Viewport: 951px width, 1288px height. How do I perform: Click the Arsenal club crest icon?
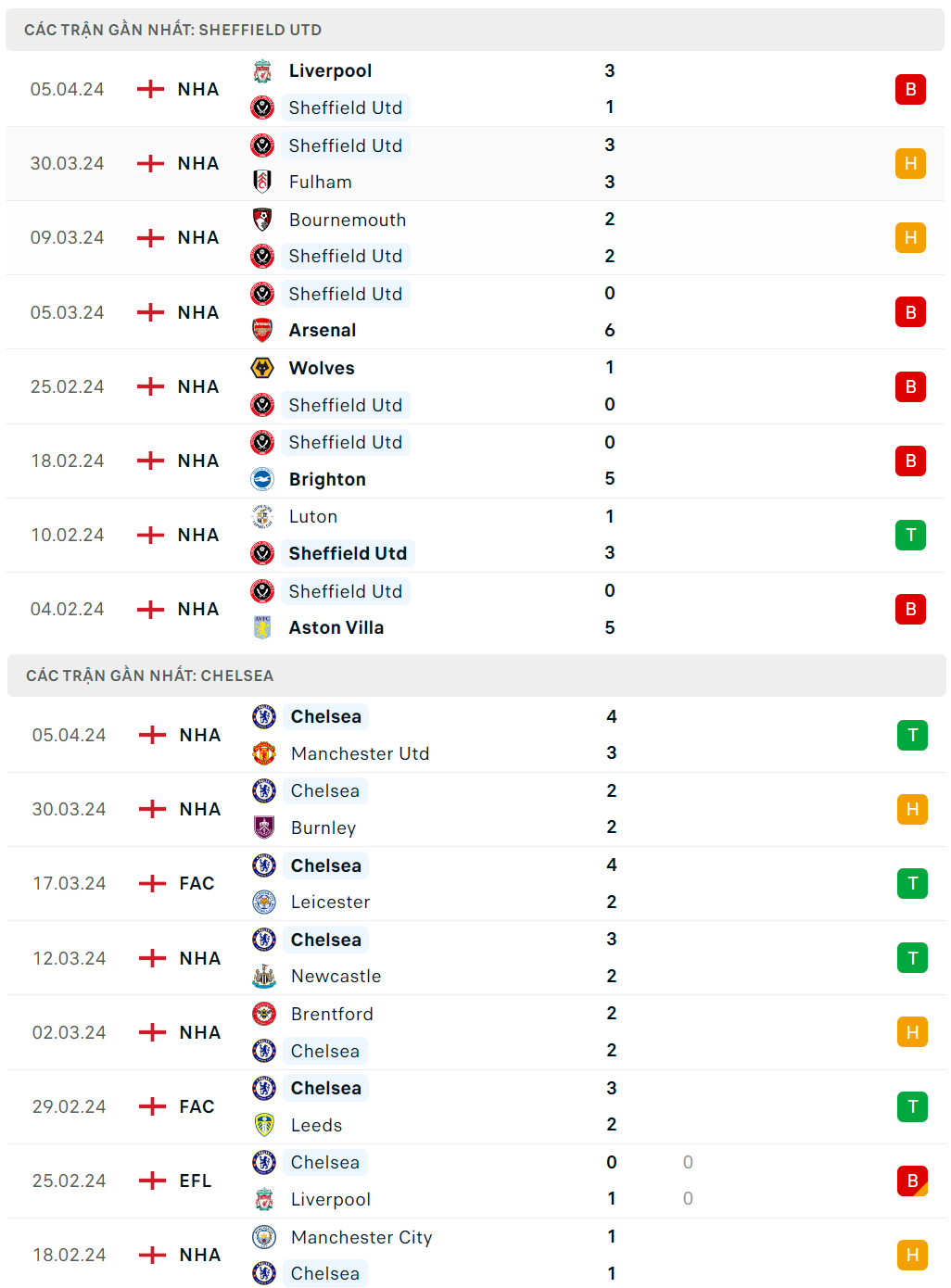[262, 330]
